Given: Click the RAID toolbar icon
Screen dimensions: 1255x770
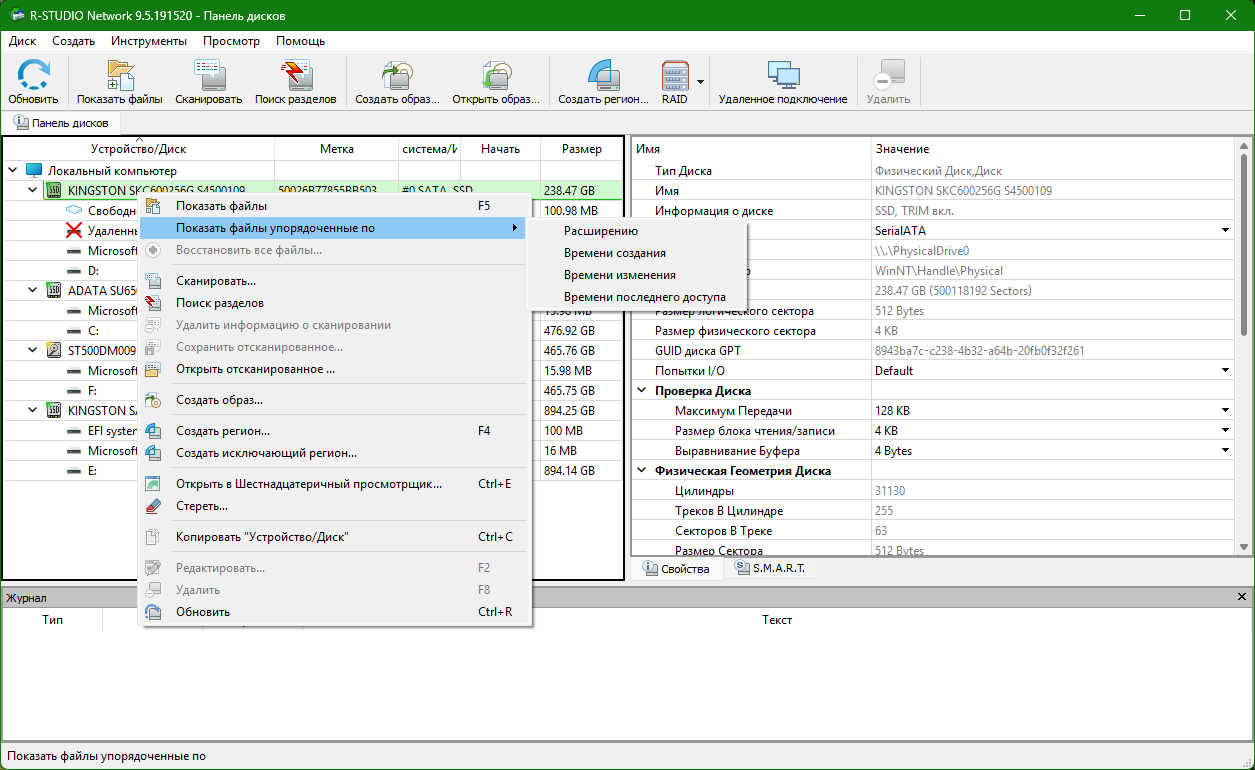Looking at the screenshot, I should (x=675, y=82).
